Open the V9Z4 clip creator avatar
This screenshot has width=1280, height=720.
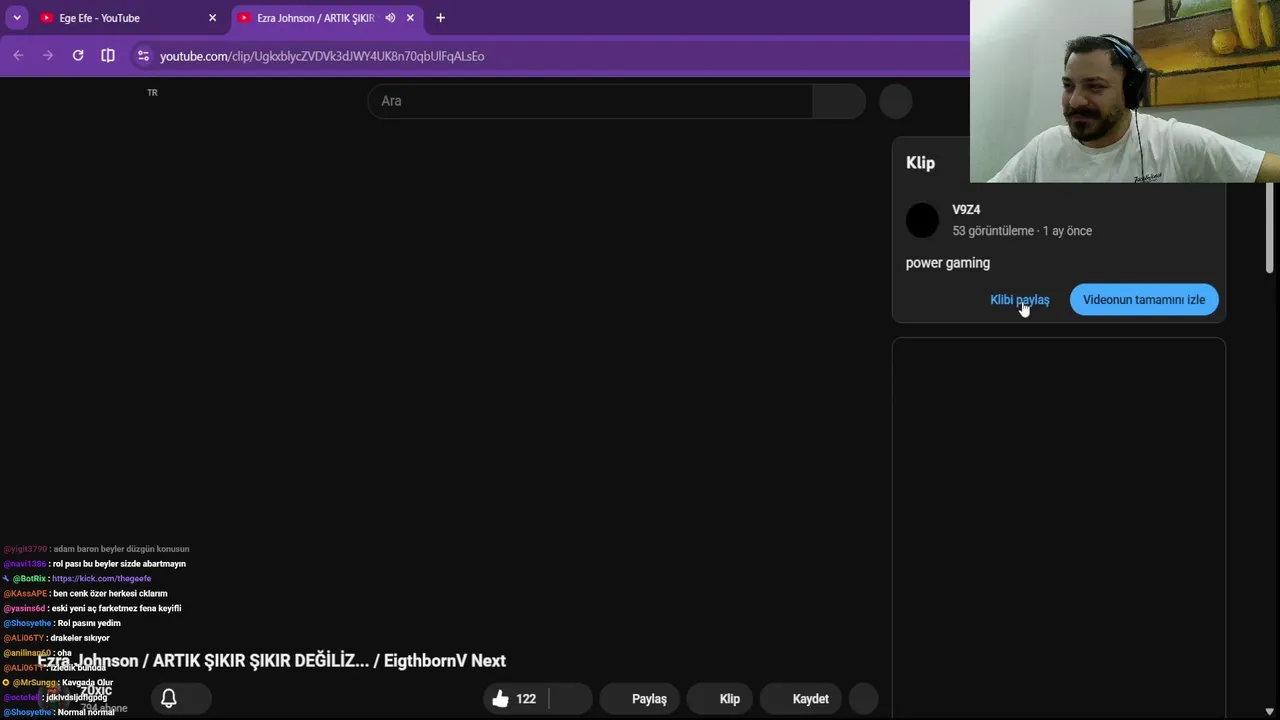pos(922,220)
